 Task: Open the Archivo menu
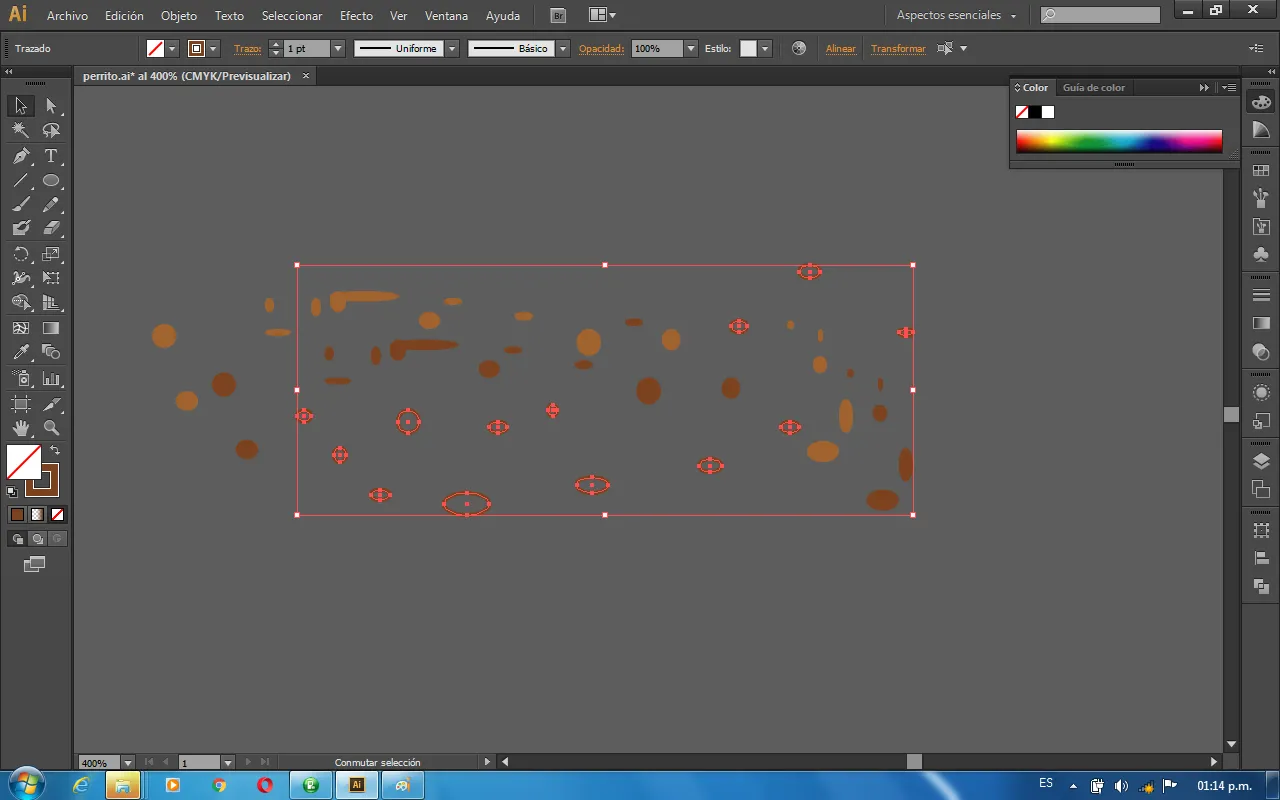(67, 16)
